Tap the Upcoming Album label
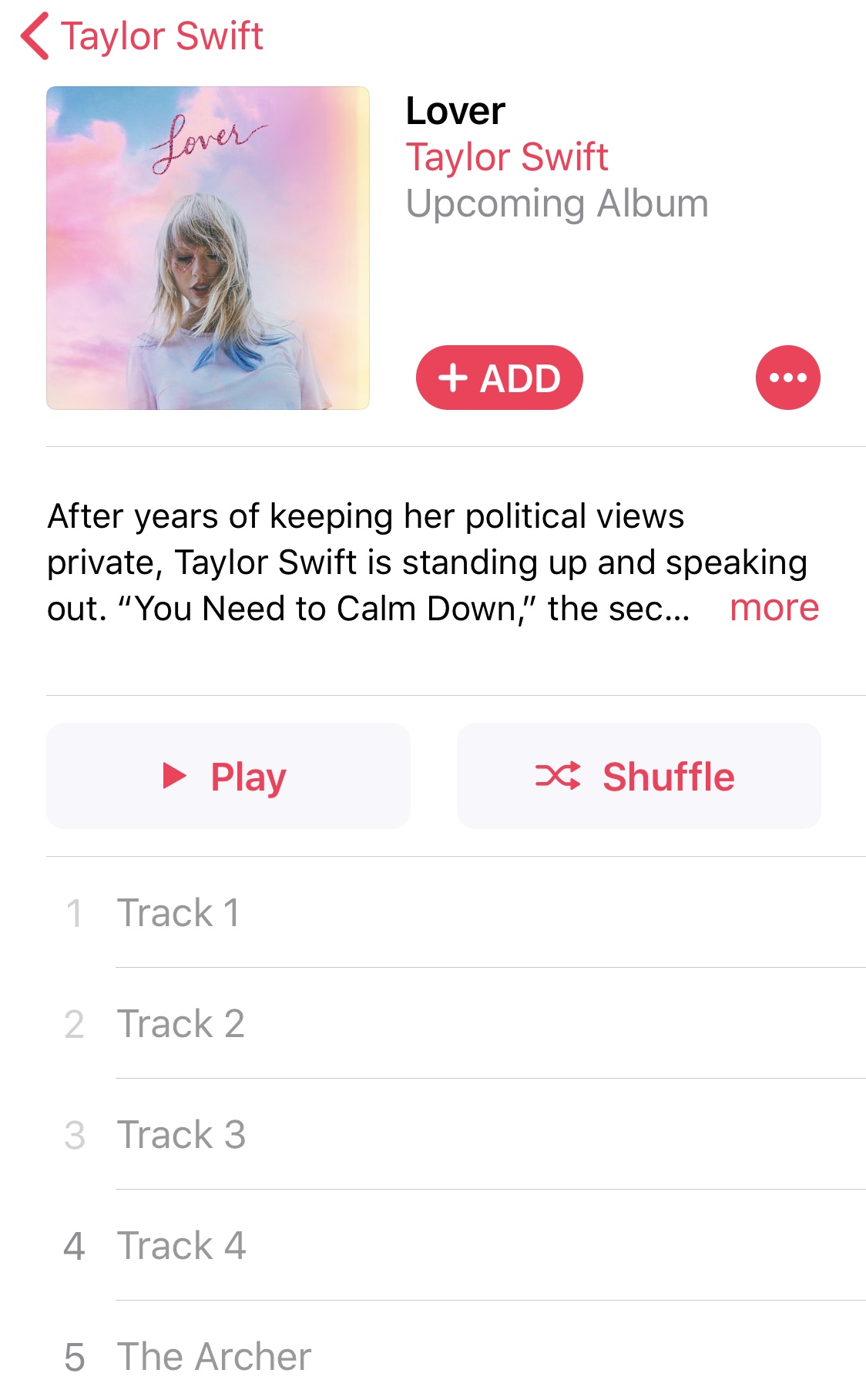866x1400 pixels. pyautogui.click(x=557, y=205)
